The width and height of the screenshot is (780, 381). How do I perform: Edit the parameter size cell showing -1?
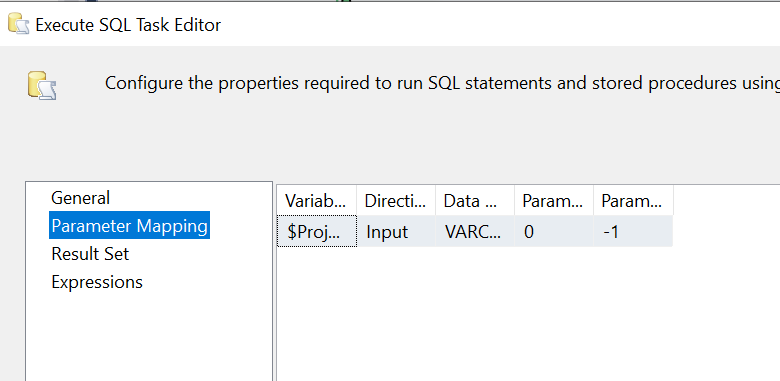click(x=633, y=231)
